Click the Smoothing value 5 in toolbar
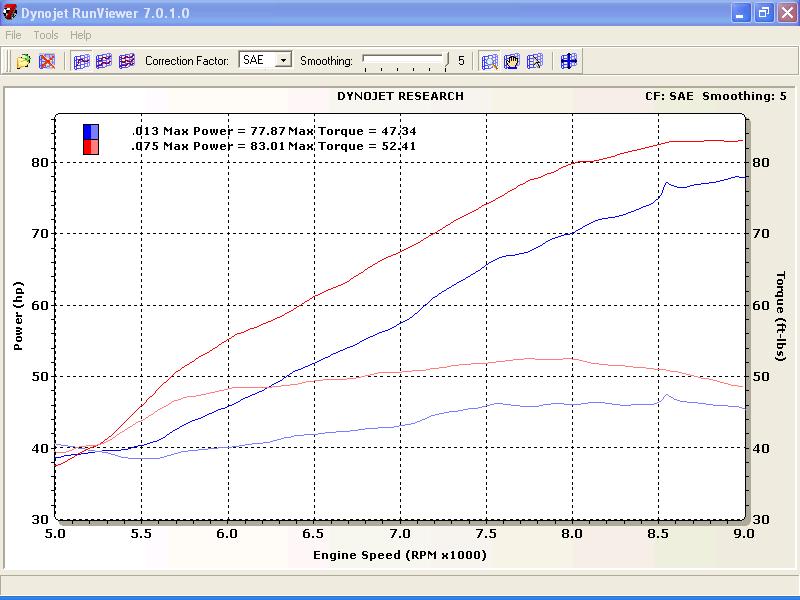Screen dimensions: 800x600 [461, 61]
